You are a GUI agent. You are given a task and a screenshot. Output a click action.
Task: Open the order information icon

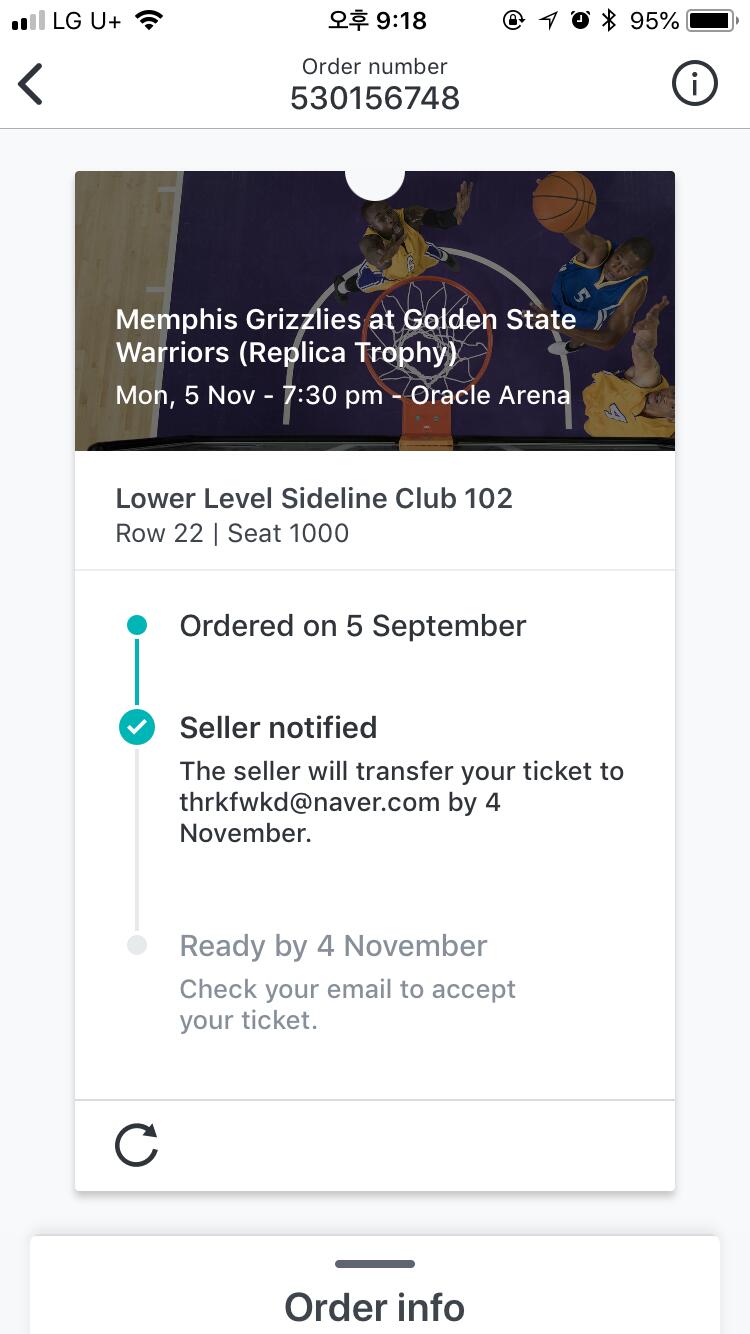coord(694,84)
